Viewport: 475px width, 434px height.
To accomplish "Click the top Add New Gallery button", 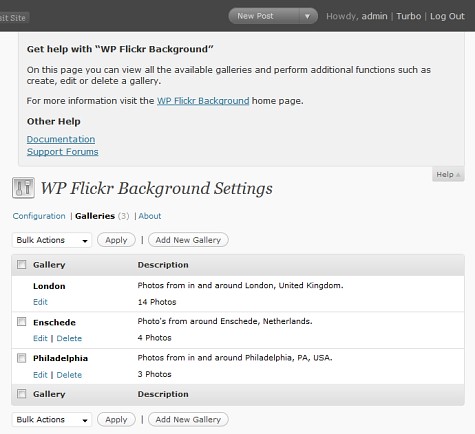I will click(x=188, y=240).
